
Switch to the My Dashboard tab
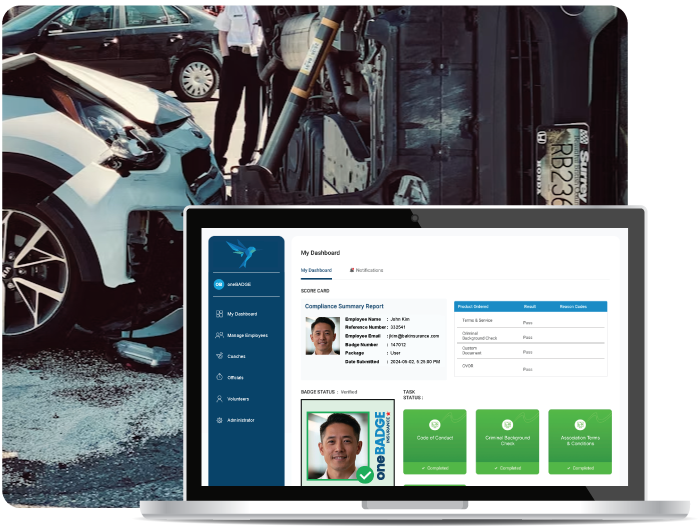click(x=316, y=271)
